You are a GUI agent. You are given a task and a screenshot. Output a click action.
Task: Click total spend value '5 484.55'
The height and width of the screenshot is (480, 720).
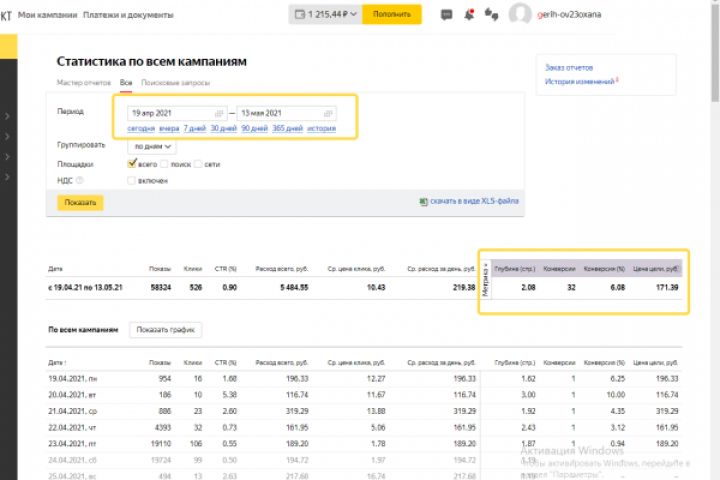(x=294, y=288)
